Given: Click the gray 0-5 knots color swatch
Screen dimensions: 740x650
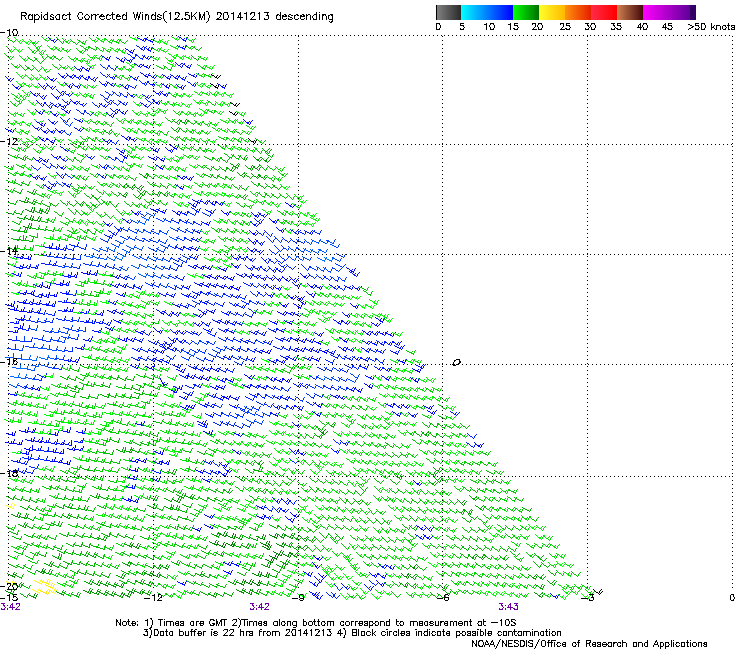Looking at the screenshot, I should 448,12.
